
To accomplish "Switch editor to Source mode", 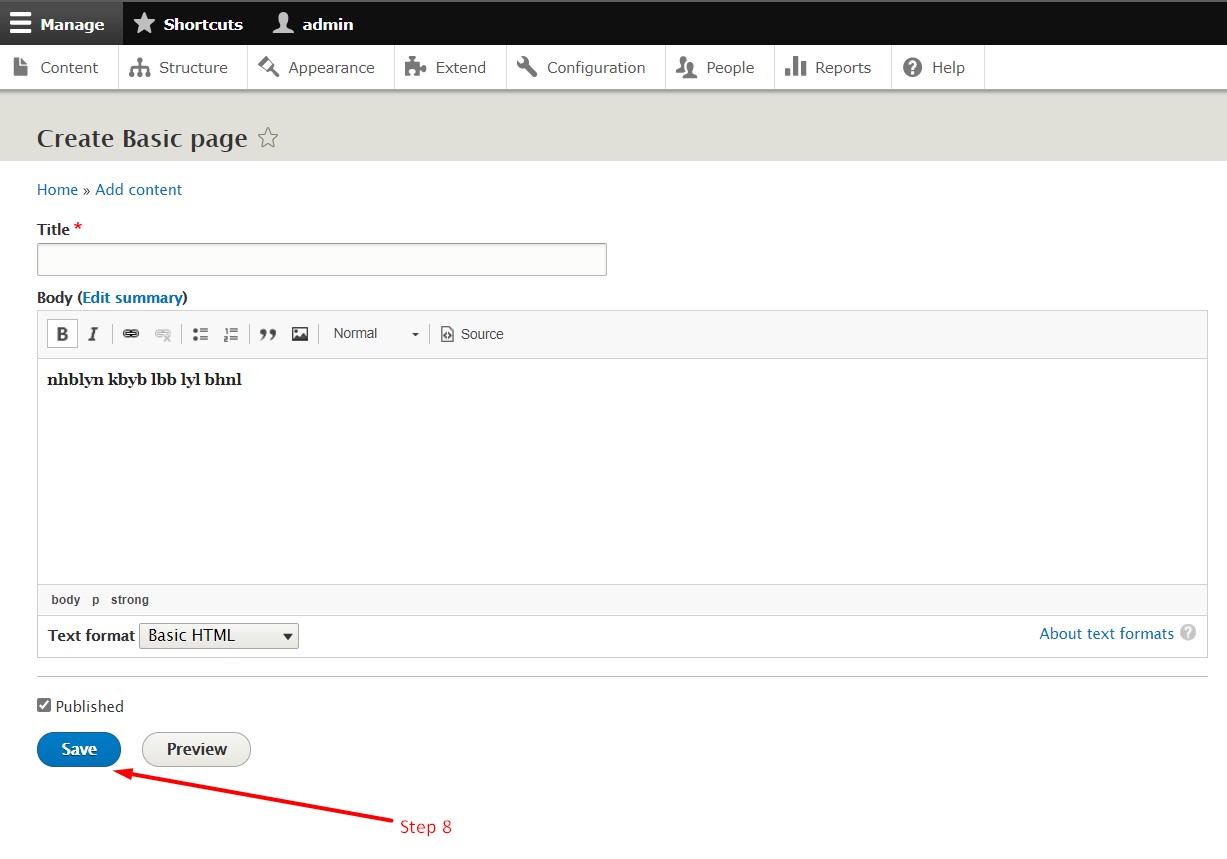I will (x=472, y=334).
